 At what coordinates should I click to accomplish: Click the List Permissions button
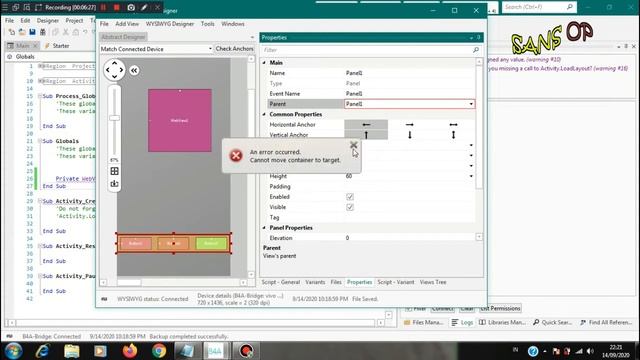pyautogui.click(x=500, y=308)
